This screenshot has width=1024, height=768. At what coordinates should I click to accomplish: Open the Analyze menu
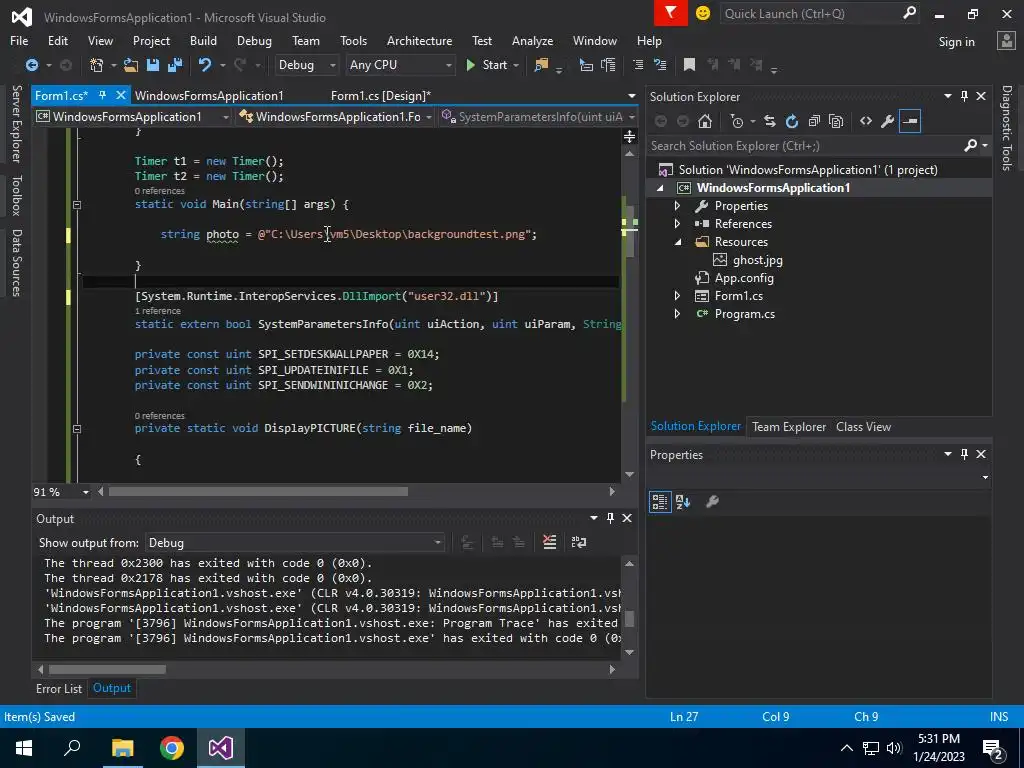532,40
